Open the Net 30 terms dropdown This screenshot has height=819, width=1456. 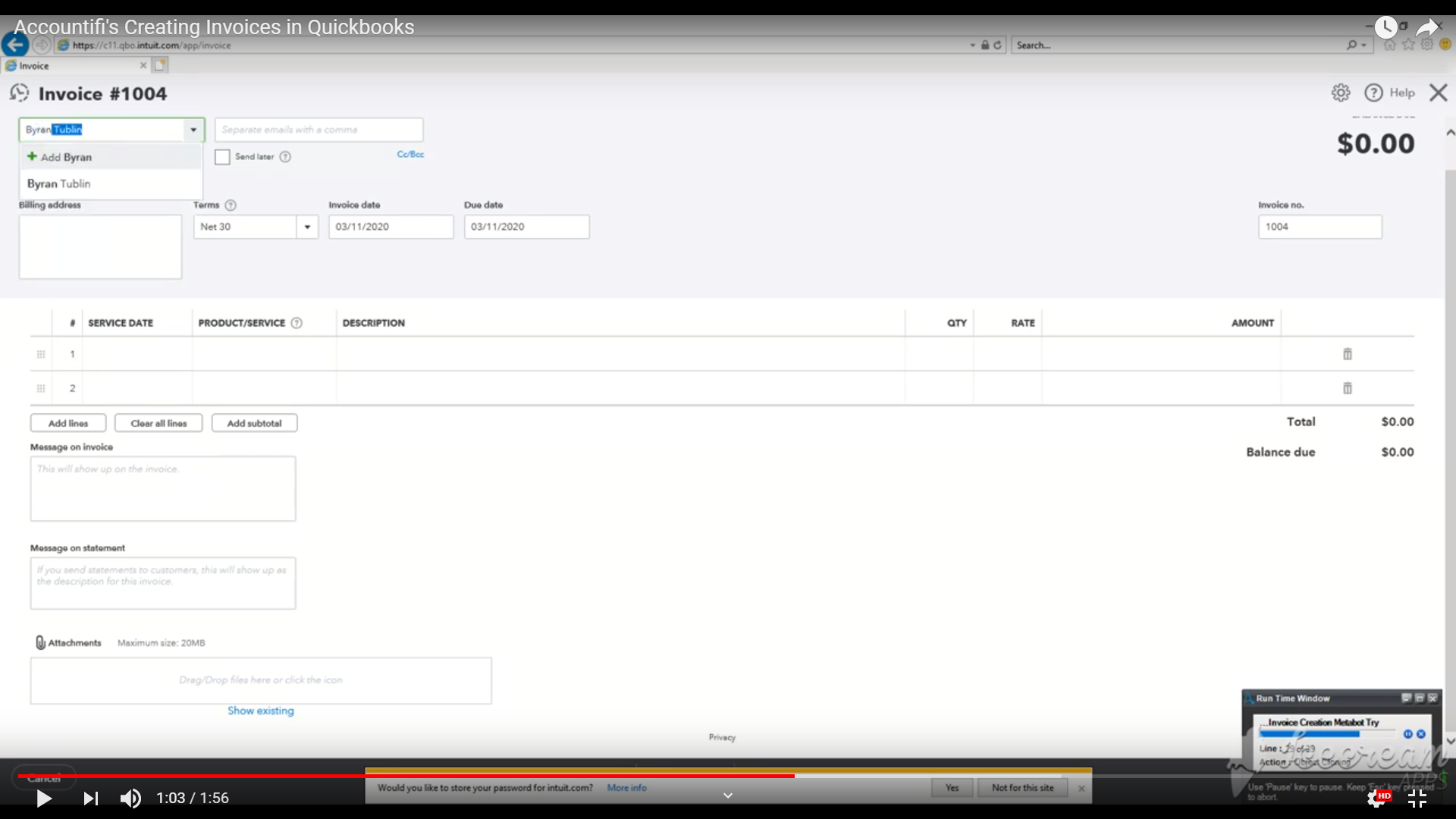point(307,227)
